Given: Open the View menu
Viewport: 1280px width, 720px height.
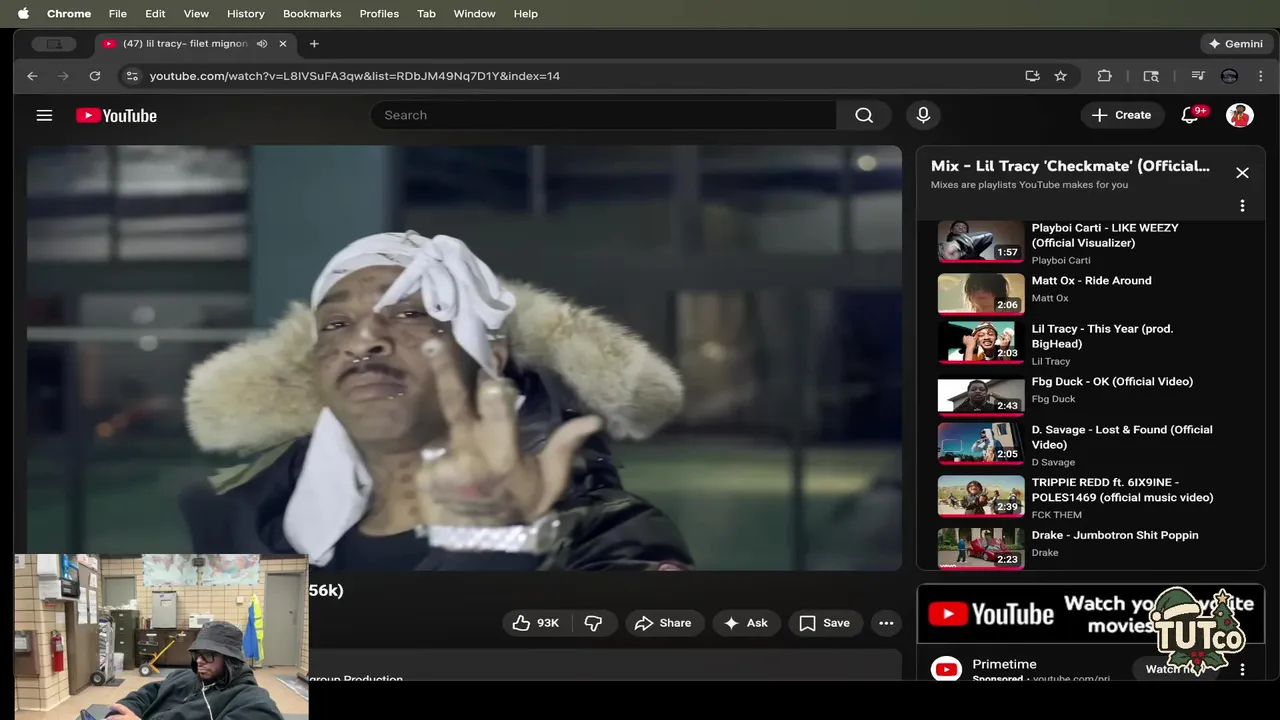Looking at the screenshot, I should click(x=196, y=14).
